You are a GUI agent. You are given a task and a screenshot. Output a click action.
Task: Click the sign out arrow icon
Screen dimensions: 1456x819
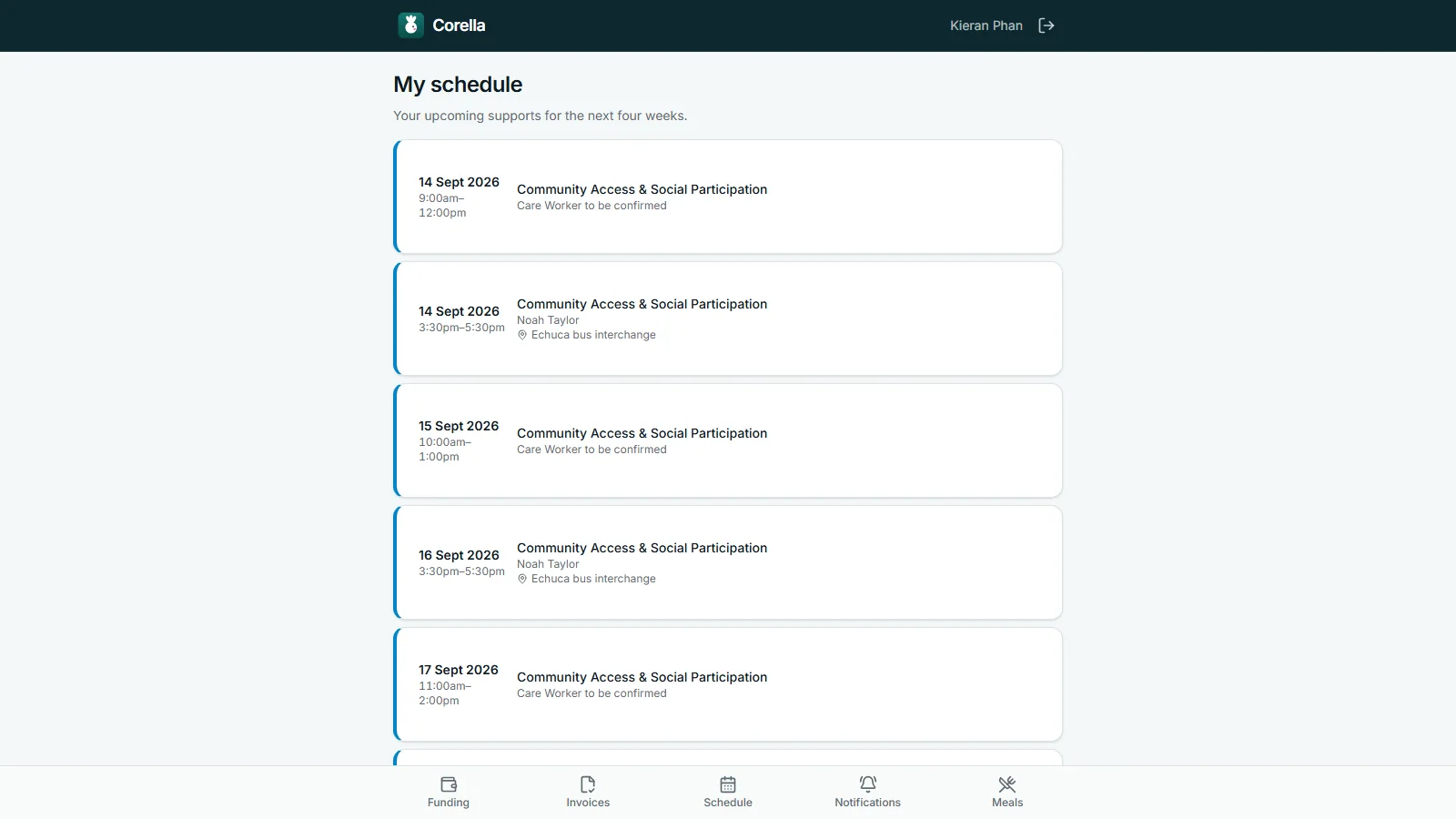point(1046,25)
